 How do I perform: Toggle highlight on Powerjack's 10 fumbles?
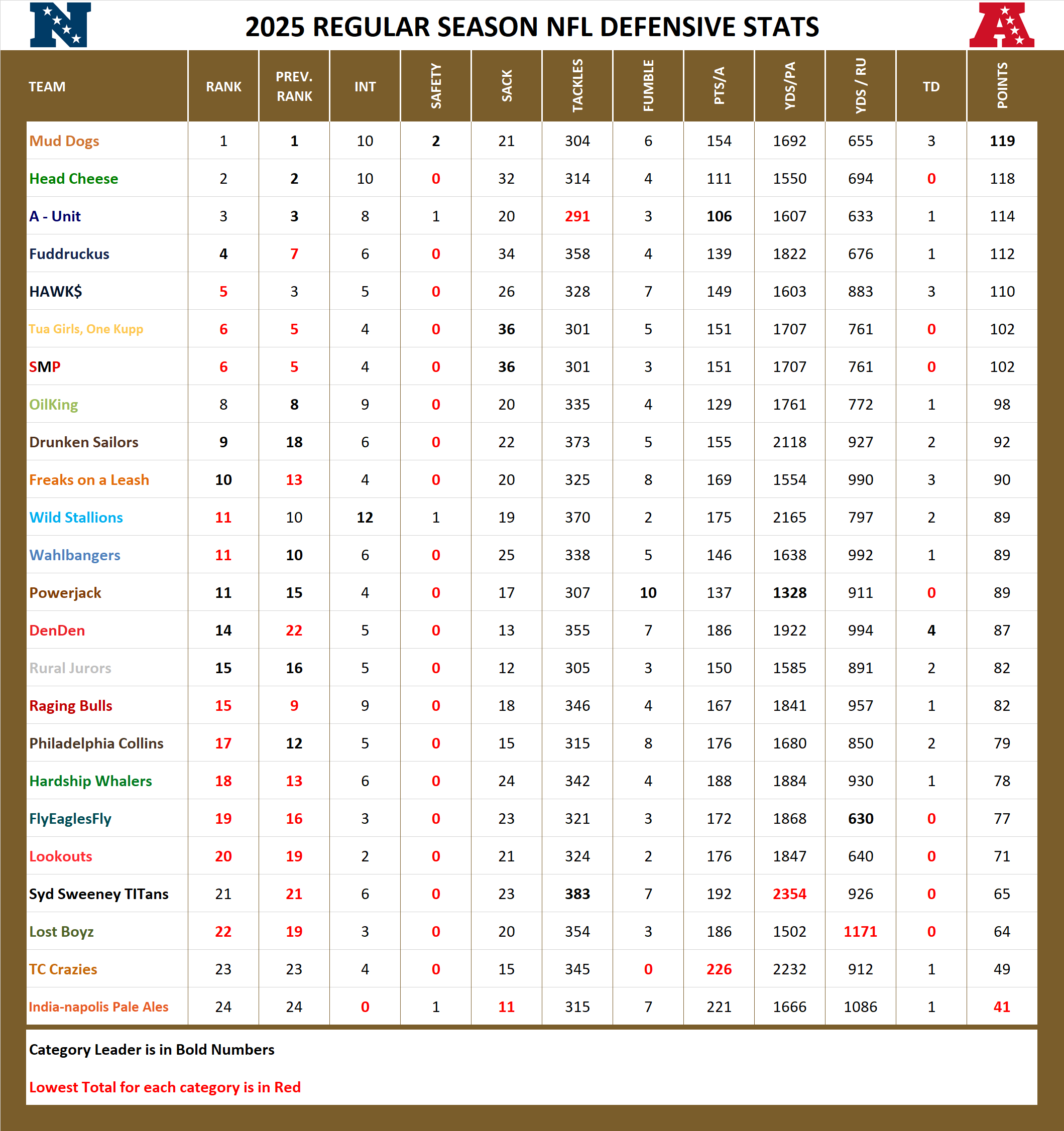tap(648, 593)
